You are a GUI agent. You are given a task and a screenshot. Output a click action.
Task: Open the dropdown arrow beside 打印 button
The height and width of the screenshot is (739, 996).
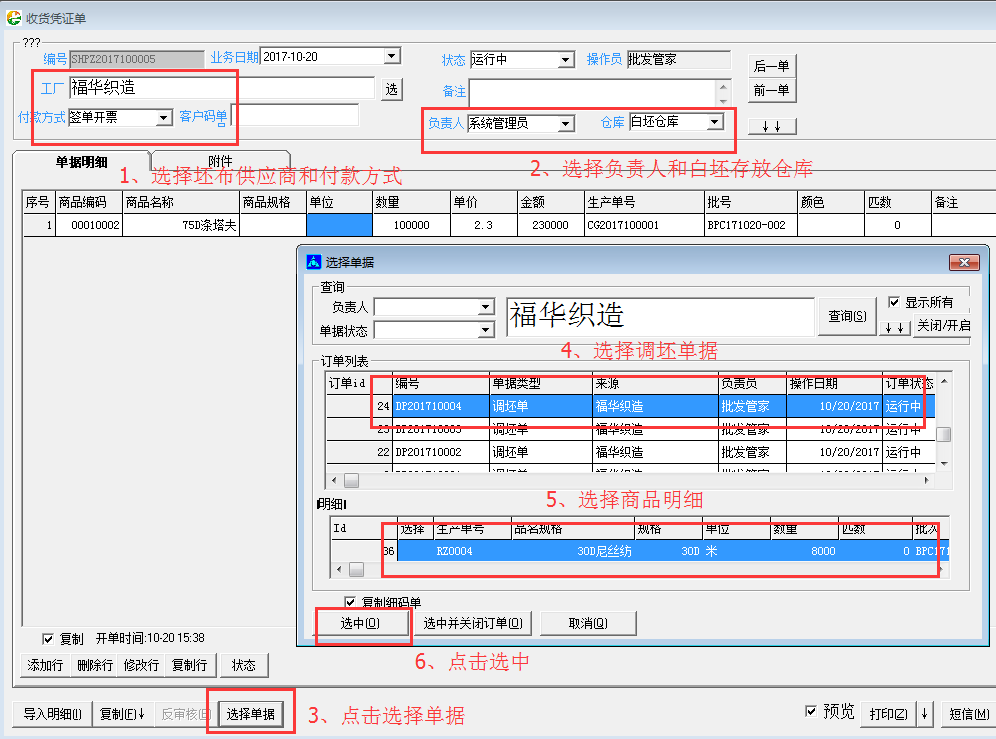(x=924, y=714)
